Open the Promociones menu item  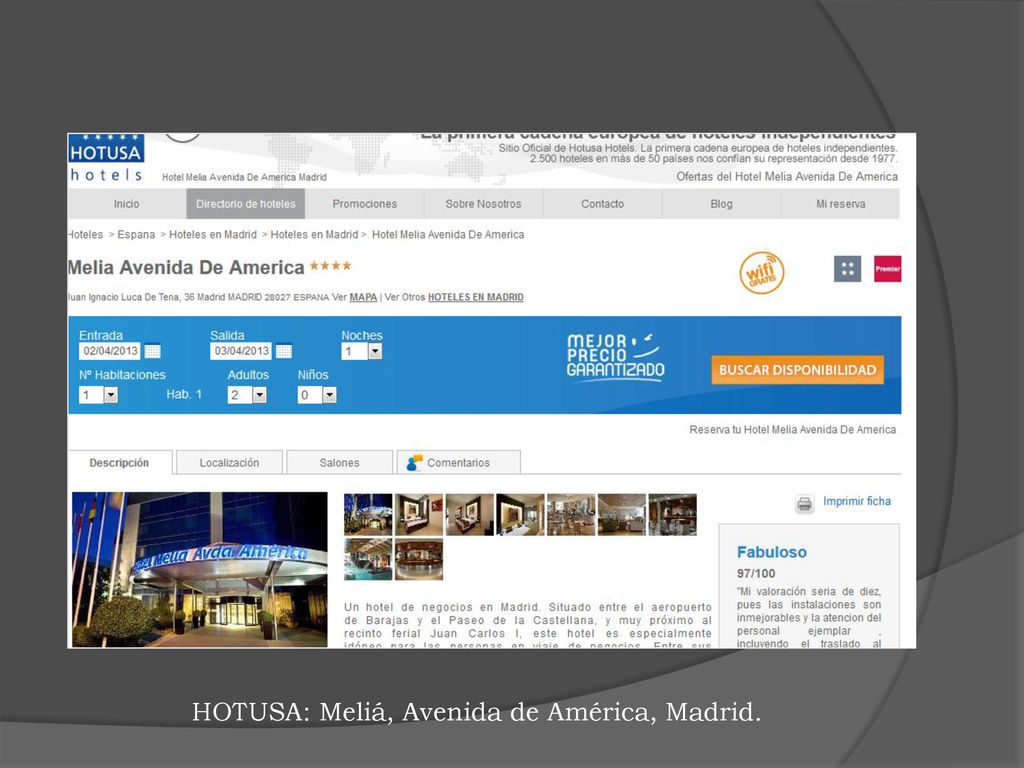[364, 204]
